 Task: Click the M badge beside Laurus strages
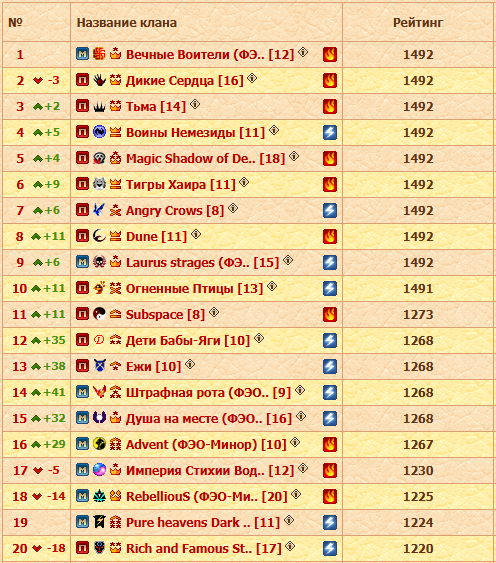point(82,262)
